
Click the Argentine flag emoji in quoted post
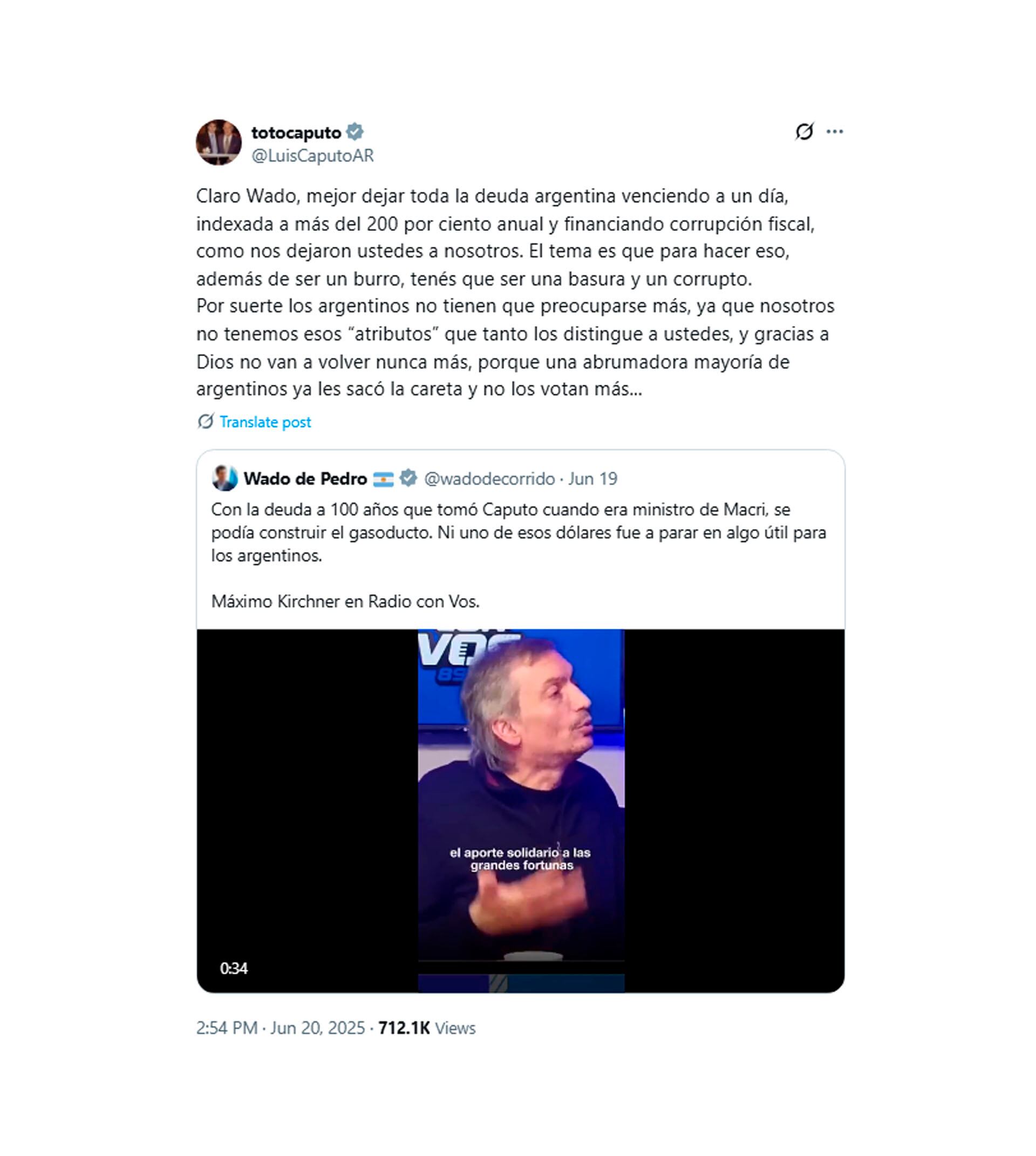coord(383,479)
